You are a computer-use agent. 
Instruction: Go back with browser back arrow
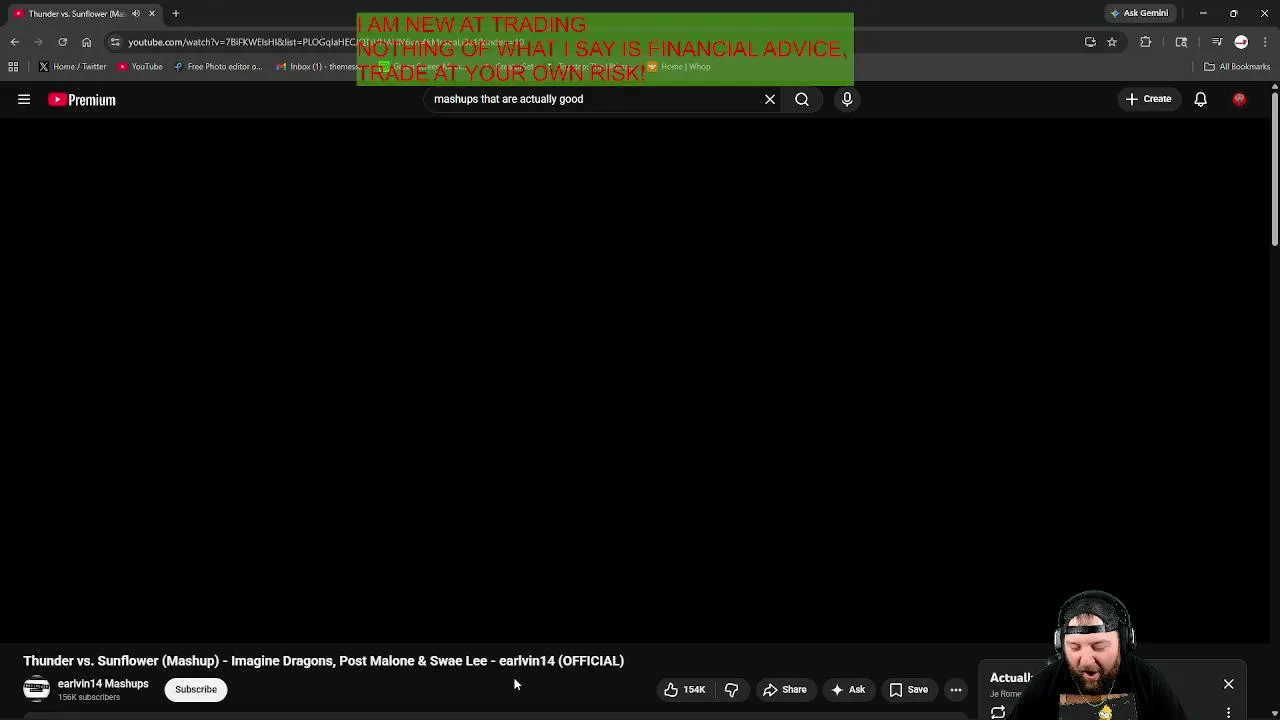(x=14, y=42)
